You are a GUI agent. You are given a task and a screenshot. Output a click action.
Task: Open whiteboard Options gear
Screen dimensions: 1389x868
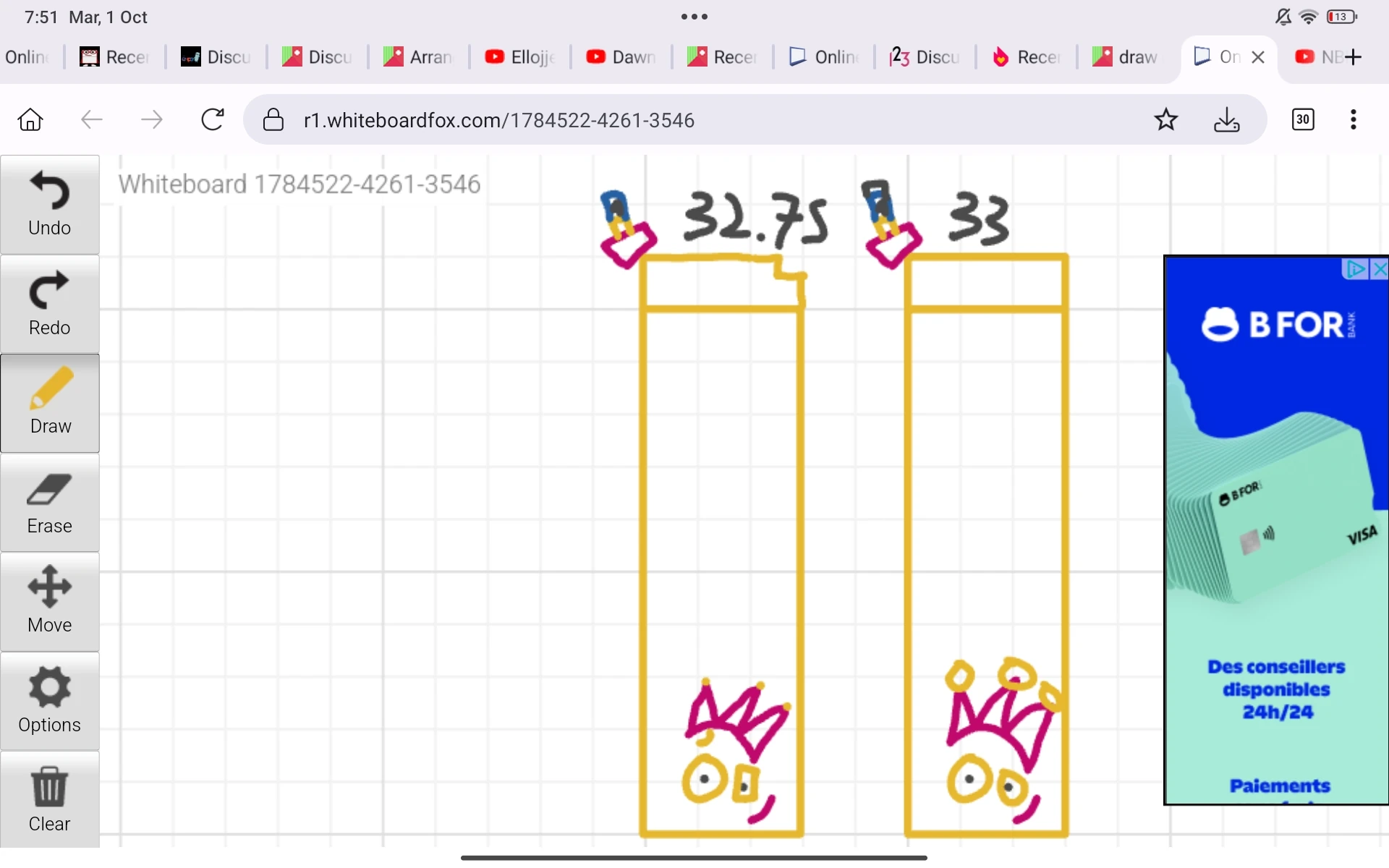(49, 701)
